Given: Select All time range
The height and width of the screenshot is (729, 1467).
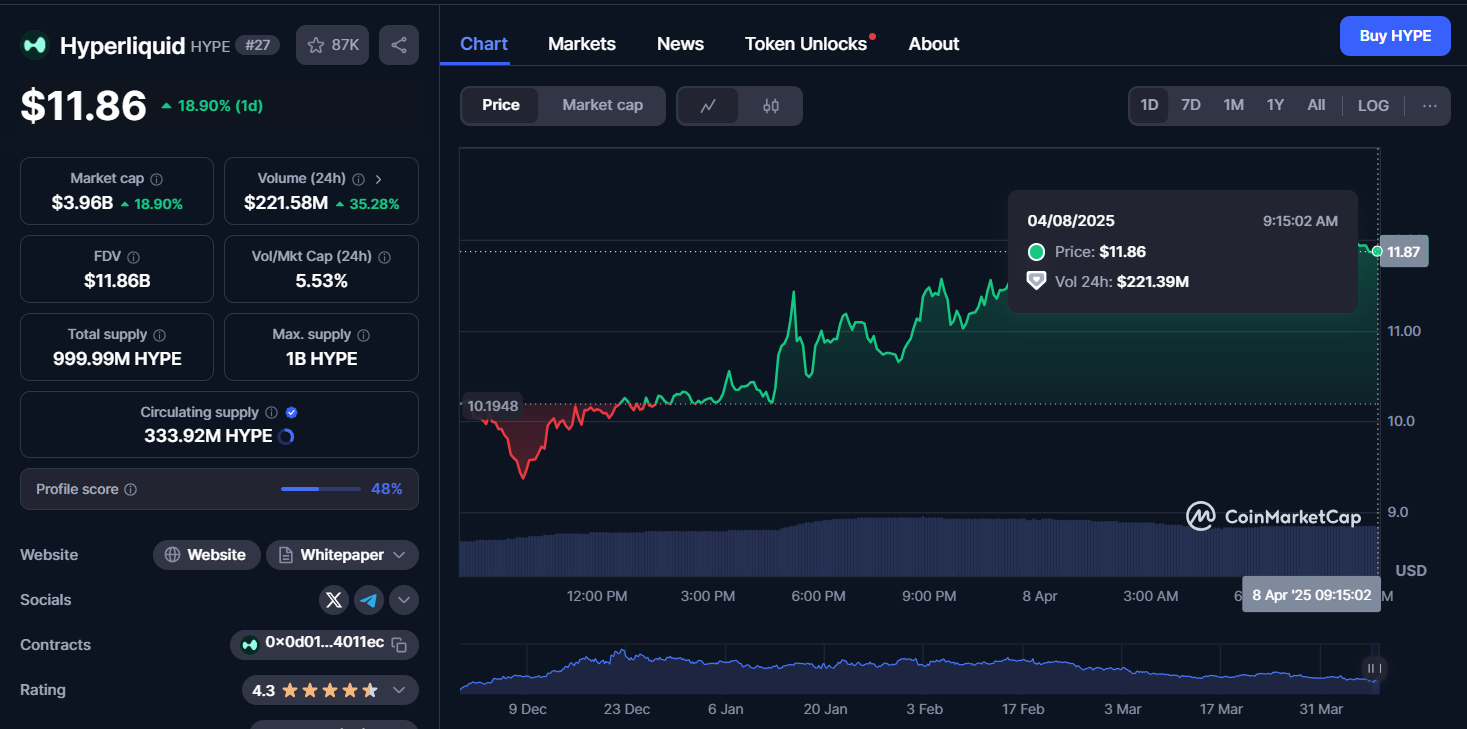Looking at the screenshot, I should point(1316,105).
